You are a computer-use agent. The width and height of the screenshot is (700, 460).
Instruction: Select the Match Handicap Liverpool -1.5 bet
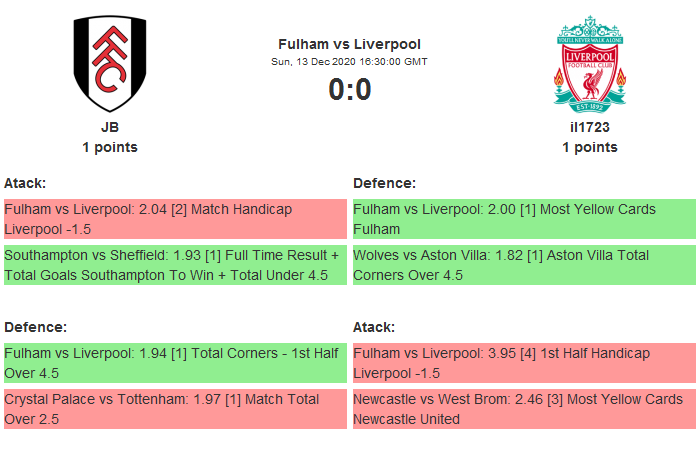pos(175,219)
